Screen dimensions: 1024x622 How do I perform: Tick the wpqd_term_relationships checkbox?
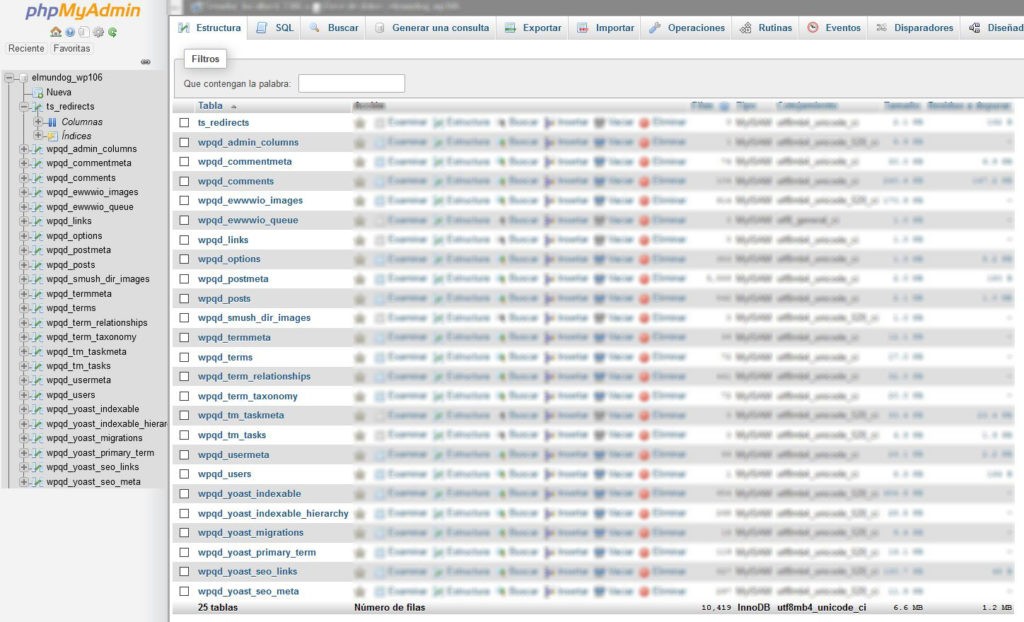(184, 376)
